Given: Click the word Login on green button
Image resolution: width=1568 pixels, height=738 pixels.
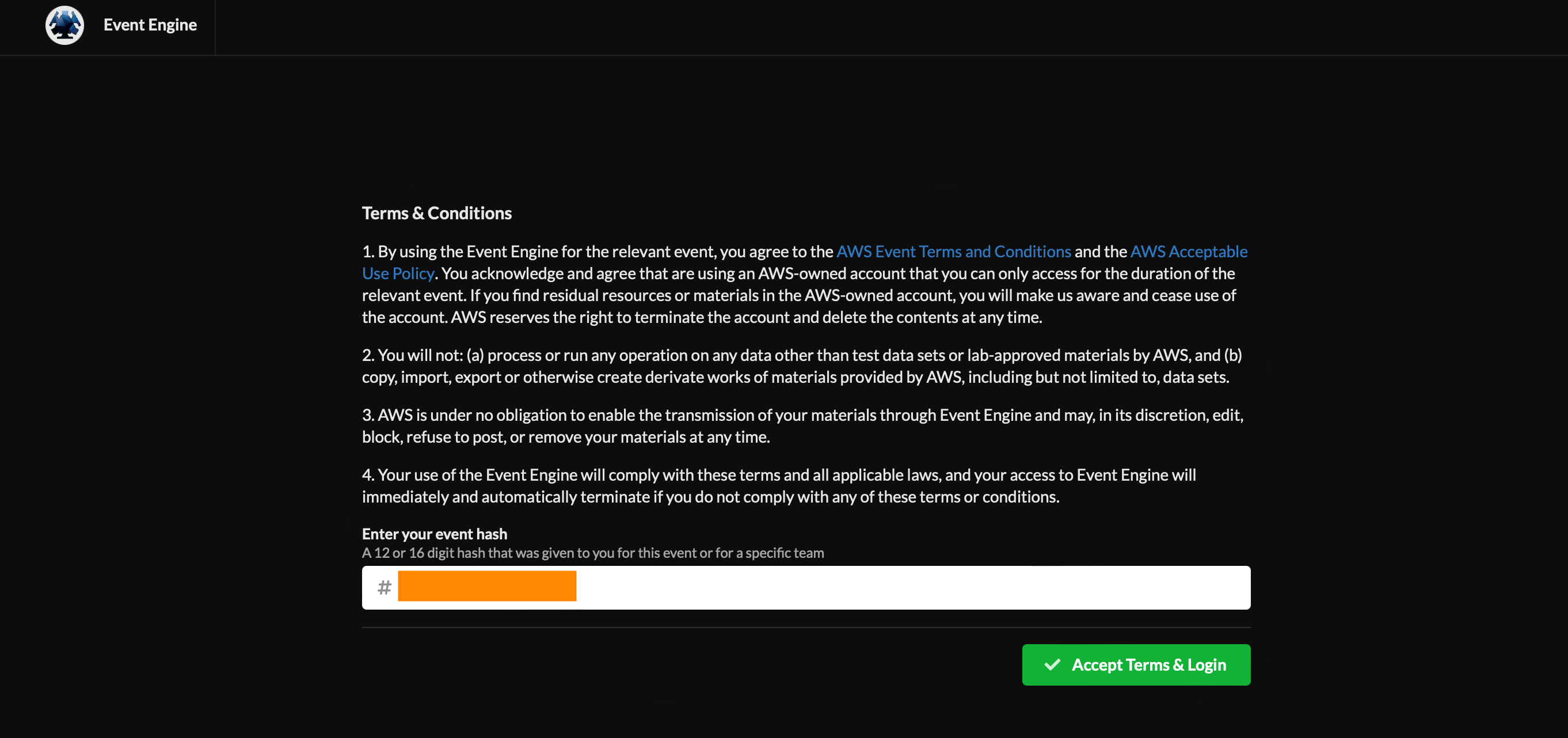Looking at the screenshot, I should tap(1207, 664).
